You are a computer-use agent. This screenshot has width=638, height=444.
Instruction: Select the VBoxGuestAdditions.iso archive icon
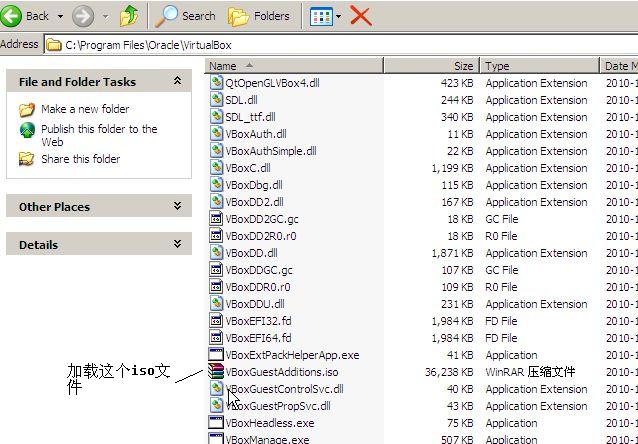(216, 372)
